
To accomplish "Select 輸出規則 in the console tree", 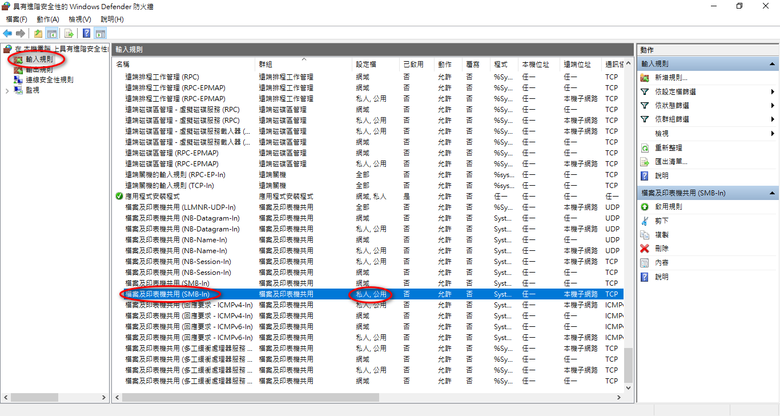I will (39, 70).
